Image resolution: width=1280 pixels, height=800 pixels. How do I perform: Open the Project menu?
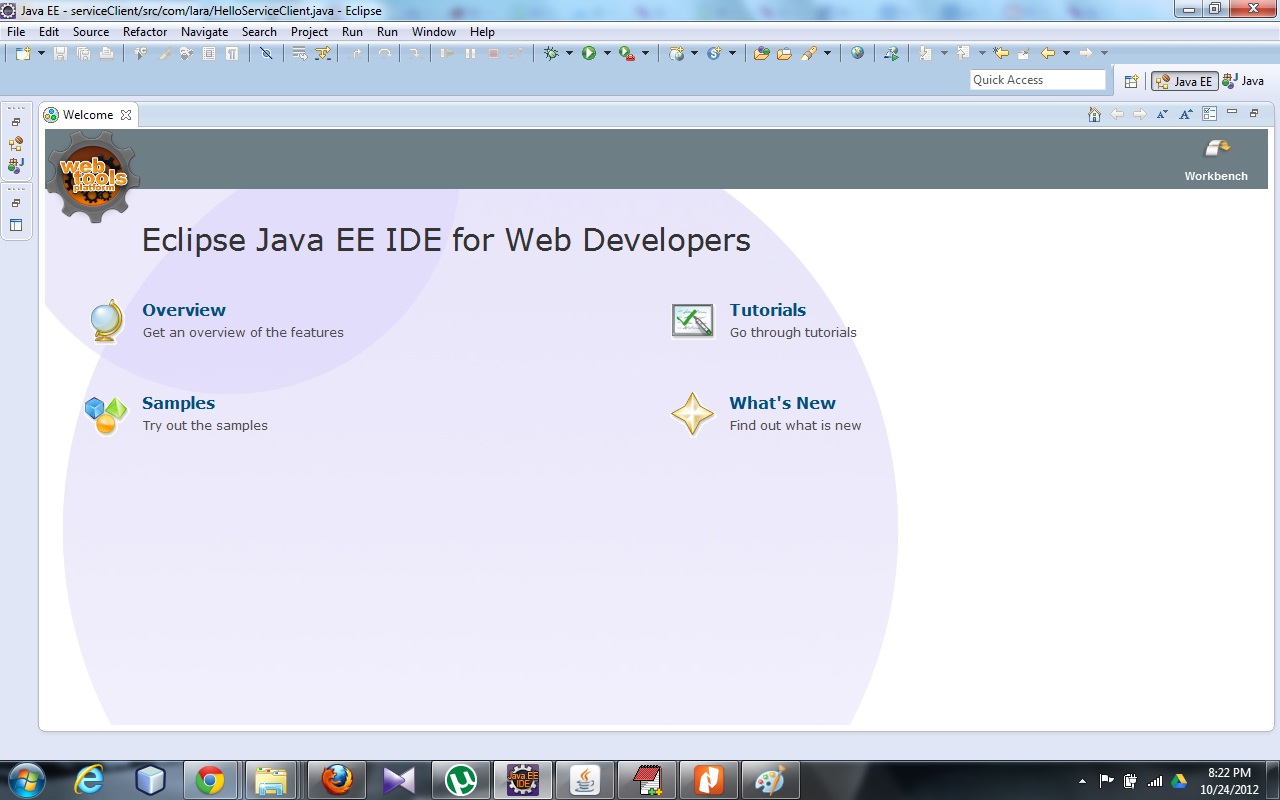[309, 32]
